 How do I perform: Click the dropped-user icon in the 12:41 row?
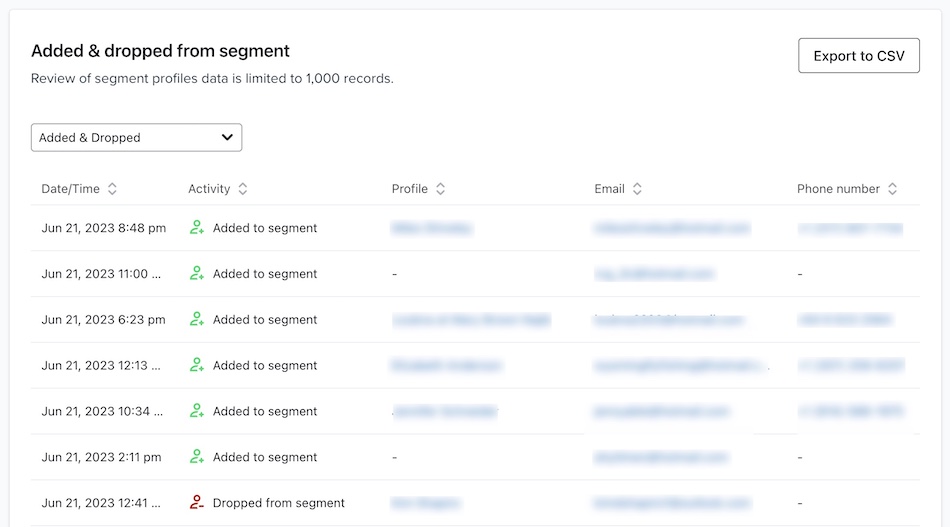pyautogui.click(x=197, y=503)
